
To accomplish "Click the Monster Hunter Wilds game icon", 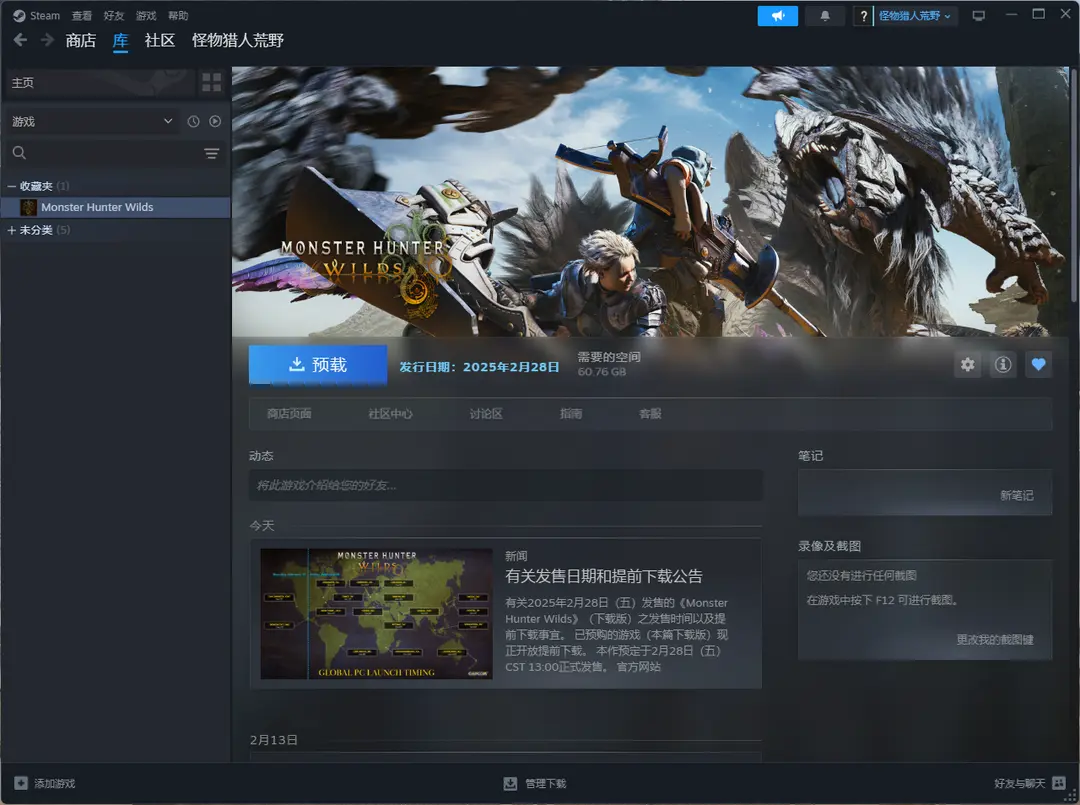I will (x=28, y=207).
